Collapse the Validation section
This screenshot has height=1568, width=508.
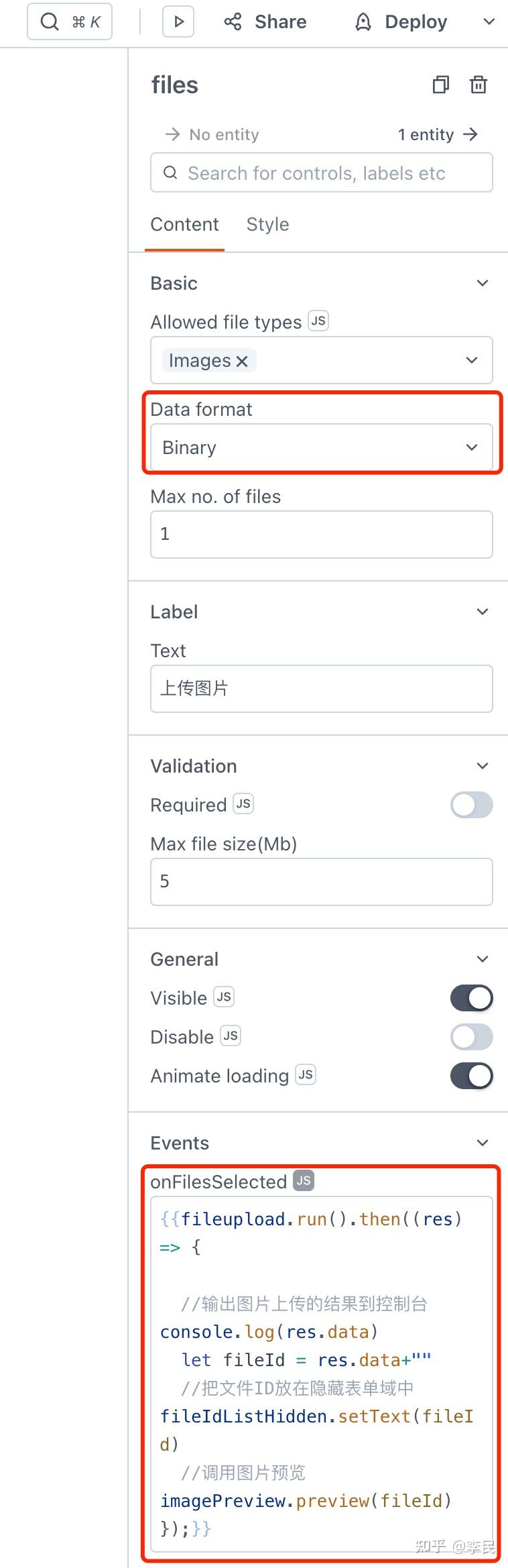pyautogui.click(x=482, y=765)
